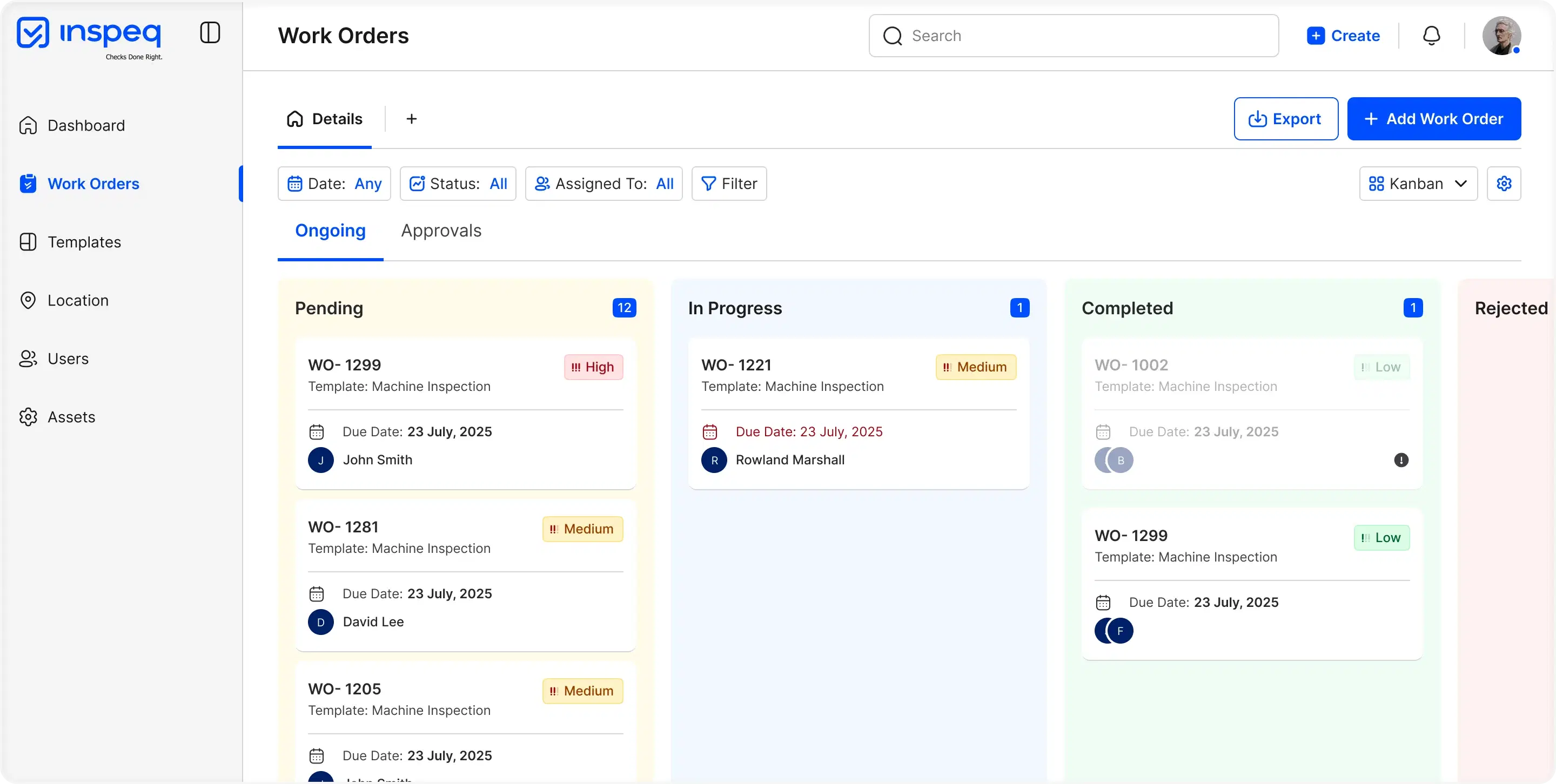Switch to the Ongoing tab
Image resolution: width=1556 pixels, height=784 pixels.
(x=331, y=231)
